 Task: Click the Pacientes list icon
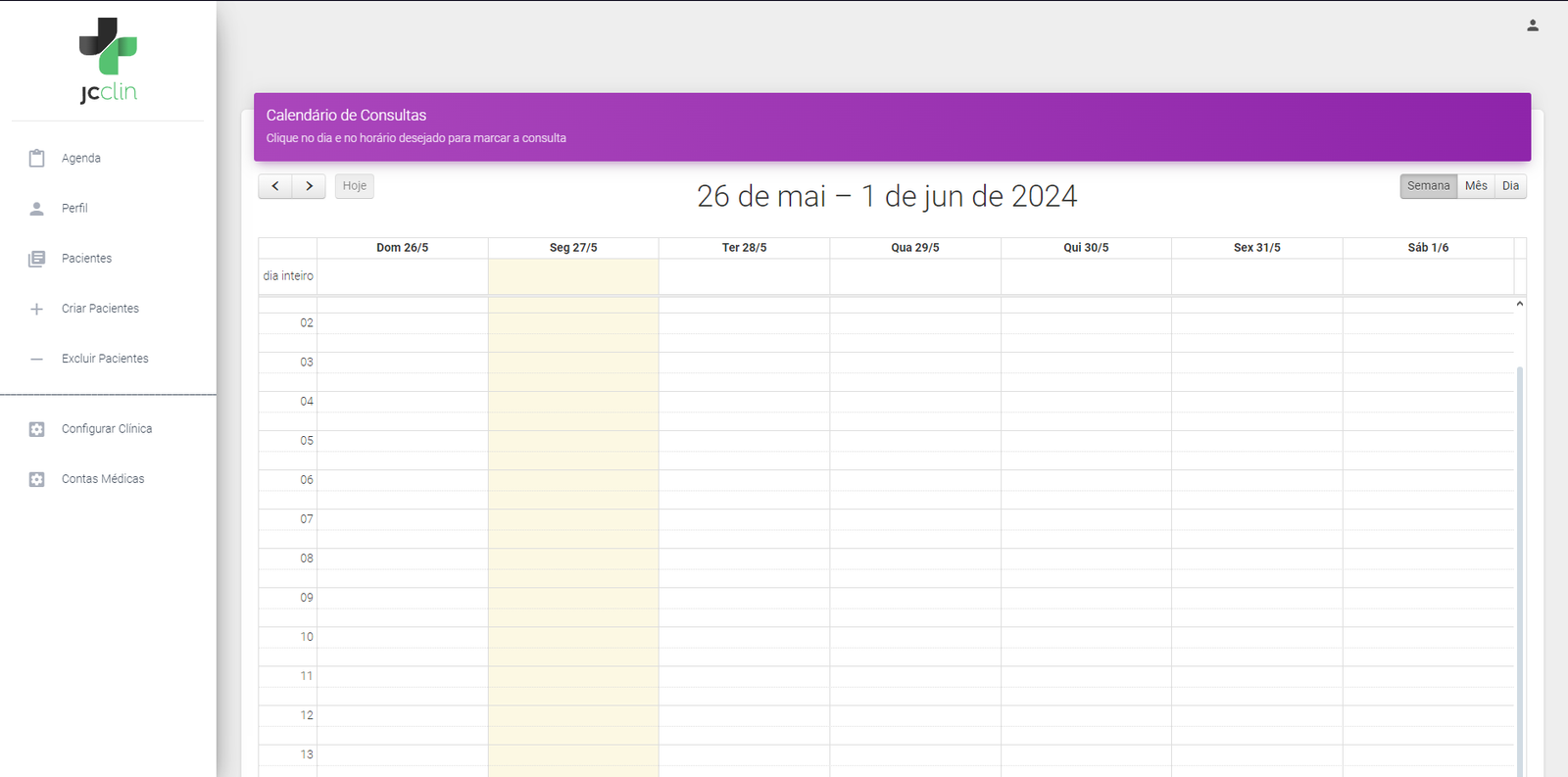37,259
